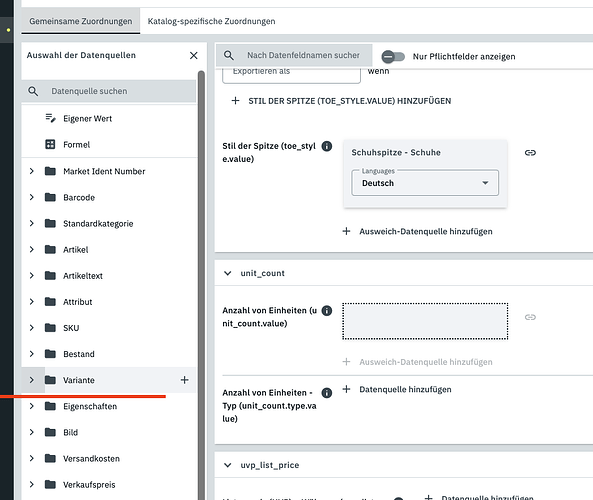Toggle Nur Pflichtfelder anzeigen switch
Screen dimensions: 593x500
coord(393,57)
